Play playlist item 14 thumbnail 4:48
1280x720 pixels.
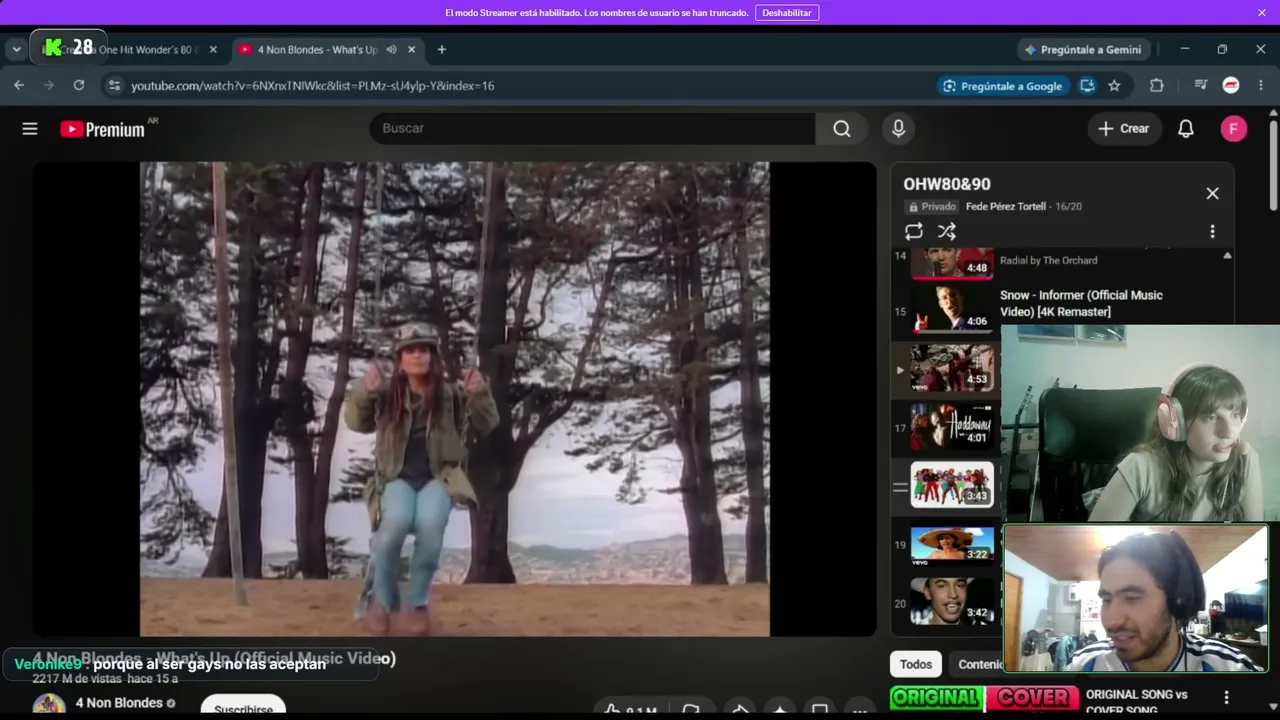952,263
